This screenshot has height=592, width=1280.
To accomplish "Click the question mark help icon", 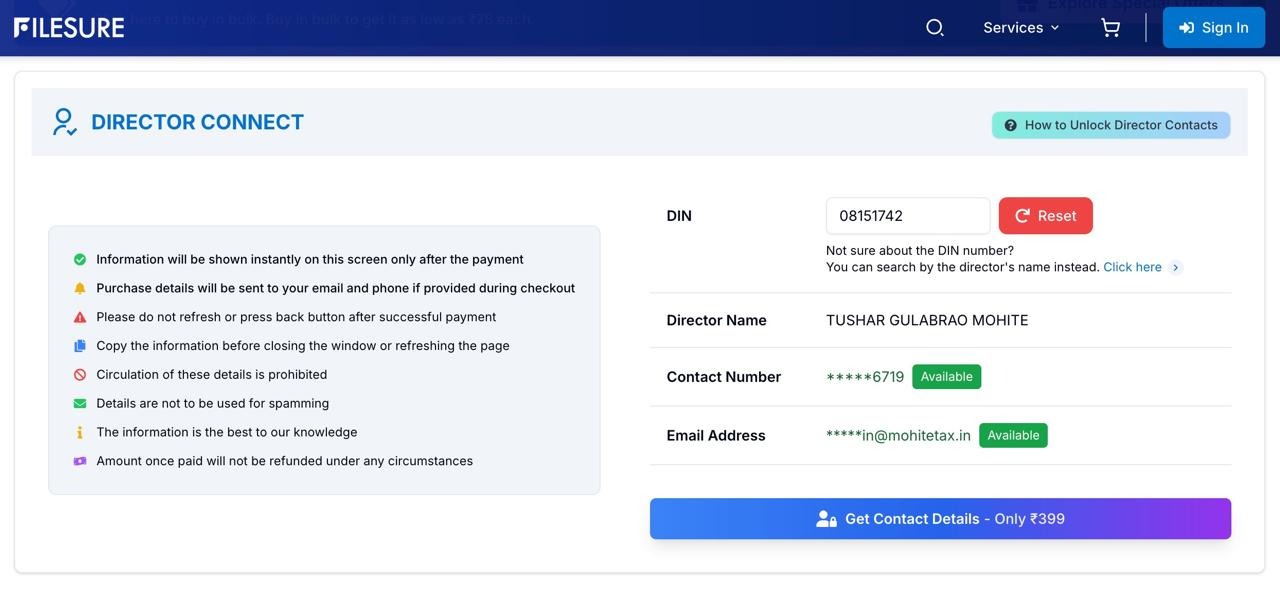I will 1010,125.
